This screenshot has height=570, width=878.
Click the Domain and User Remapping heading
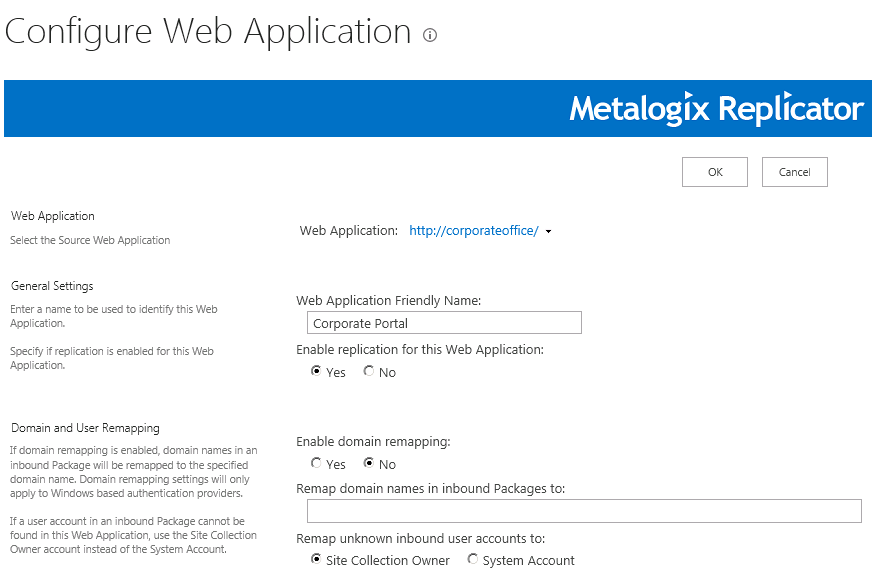pyautogui.click(x=85, y=428)
